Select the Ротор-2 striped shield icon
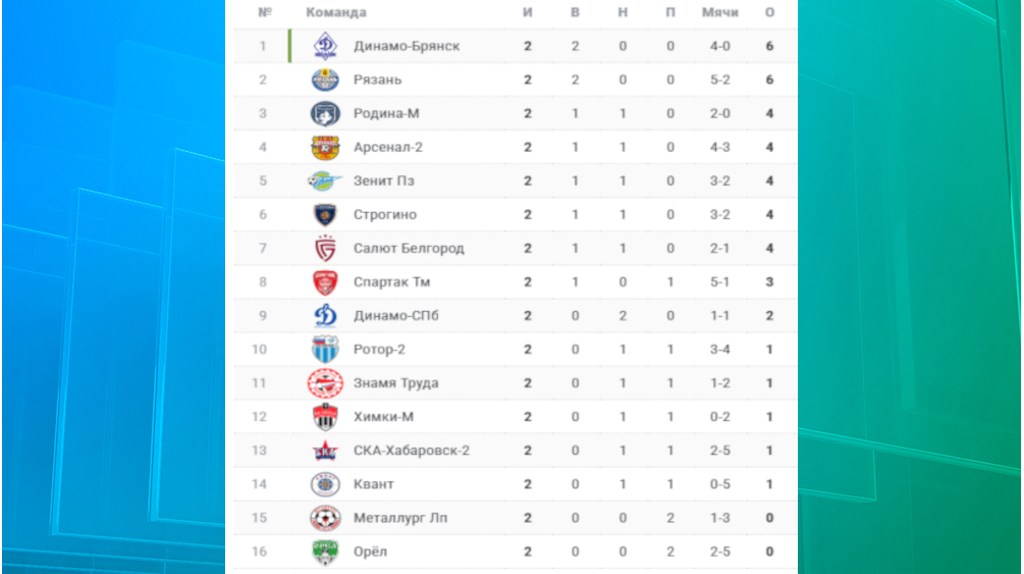Image resolution: width=1024 pixels, height=574 pixels. [325, 349]
